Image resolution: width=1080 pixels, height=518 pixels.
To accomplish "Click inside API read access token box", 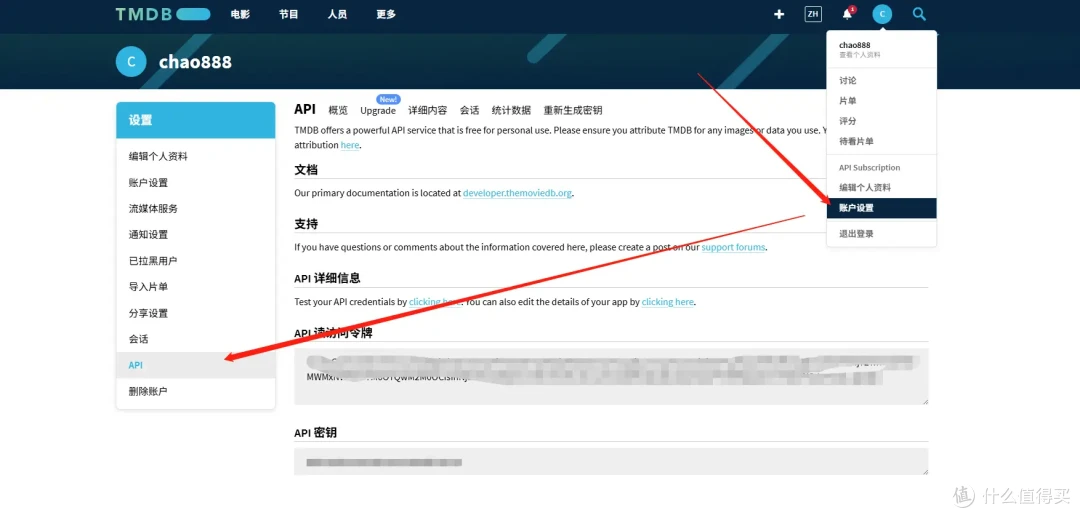I will (611, 376).
